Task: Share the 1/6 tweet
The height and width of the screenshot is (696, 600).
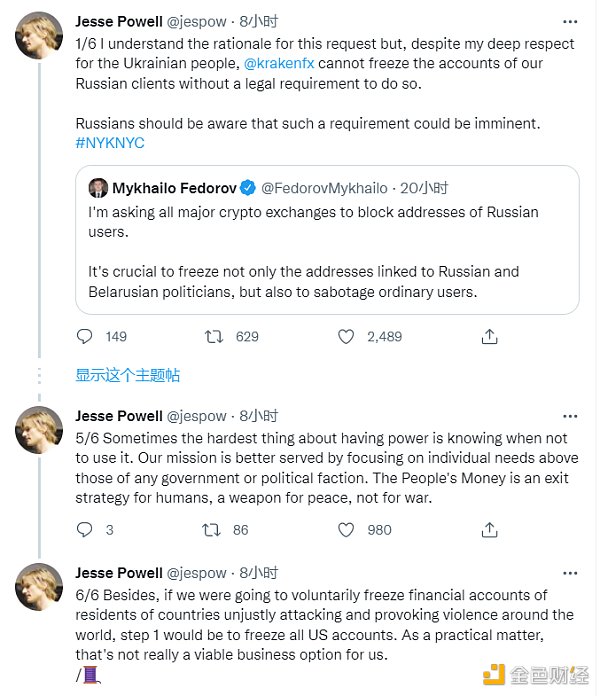Action: coord(490,337)
